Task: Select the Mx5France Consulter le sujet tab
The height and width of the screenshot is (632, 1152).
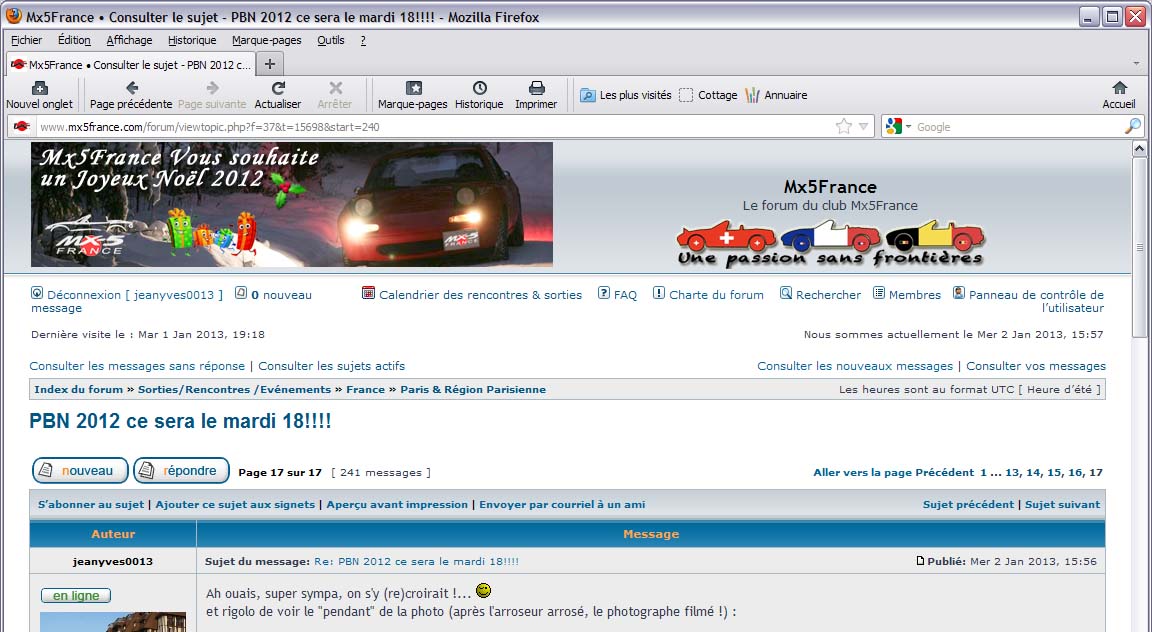Action: point(132,65)
